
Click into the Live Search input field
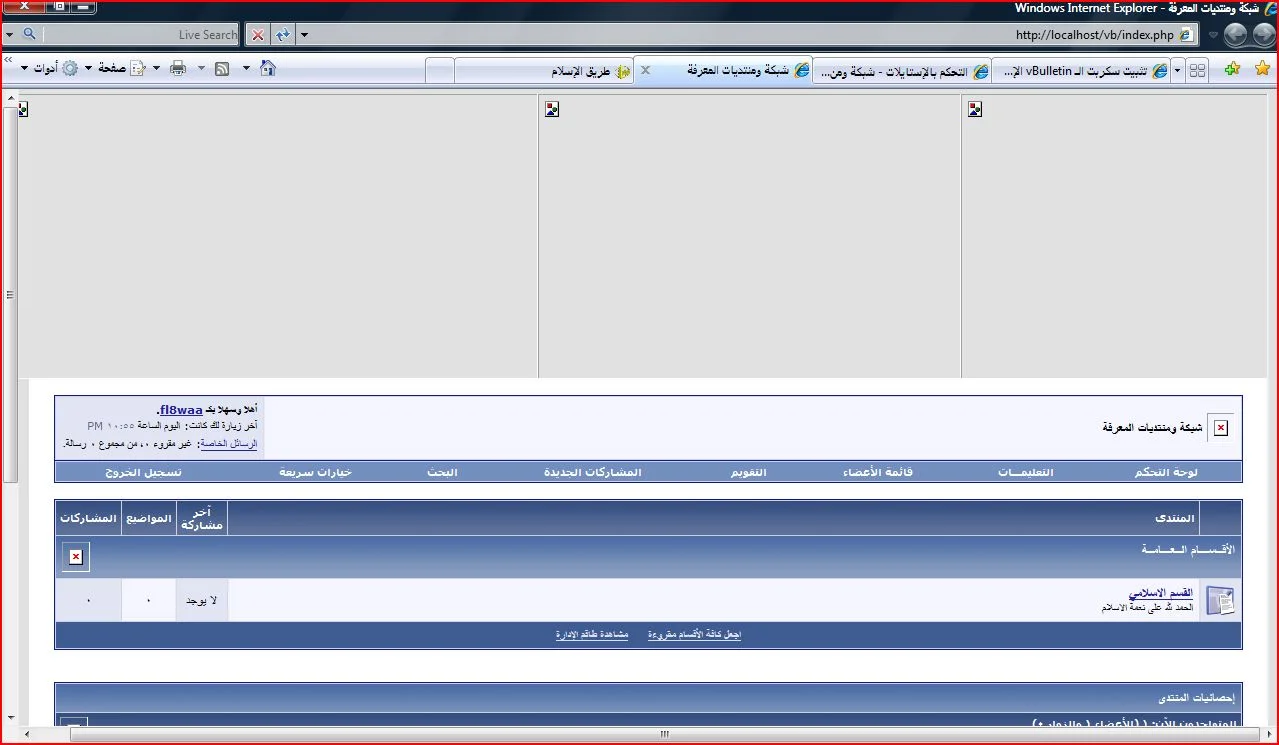click(140, 34)
